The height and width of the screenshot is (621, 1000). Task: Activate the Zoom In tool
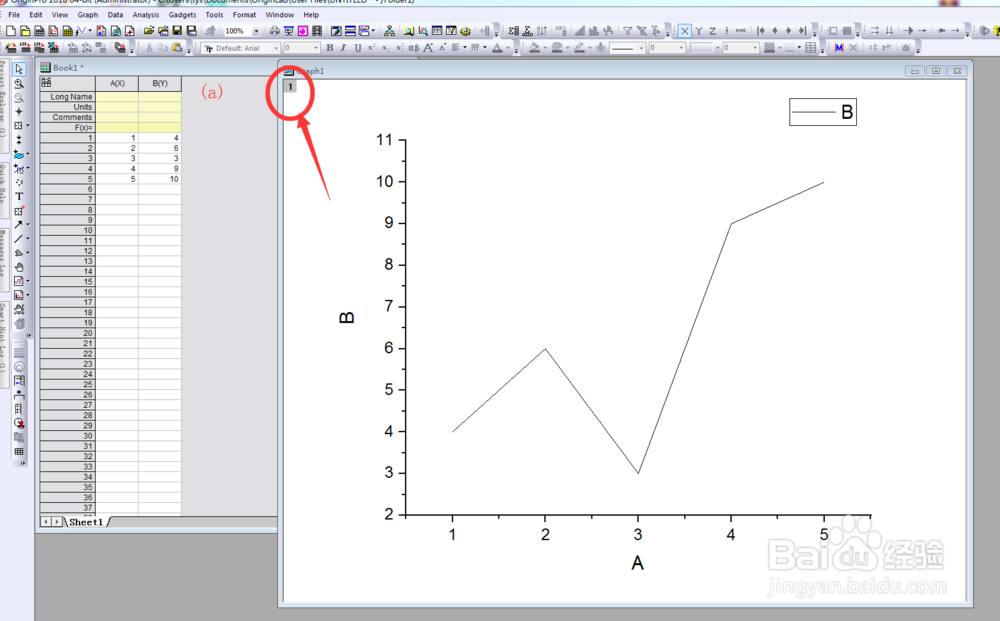coord(19,84)
